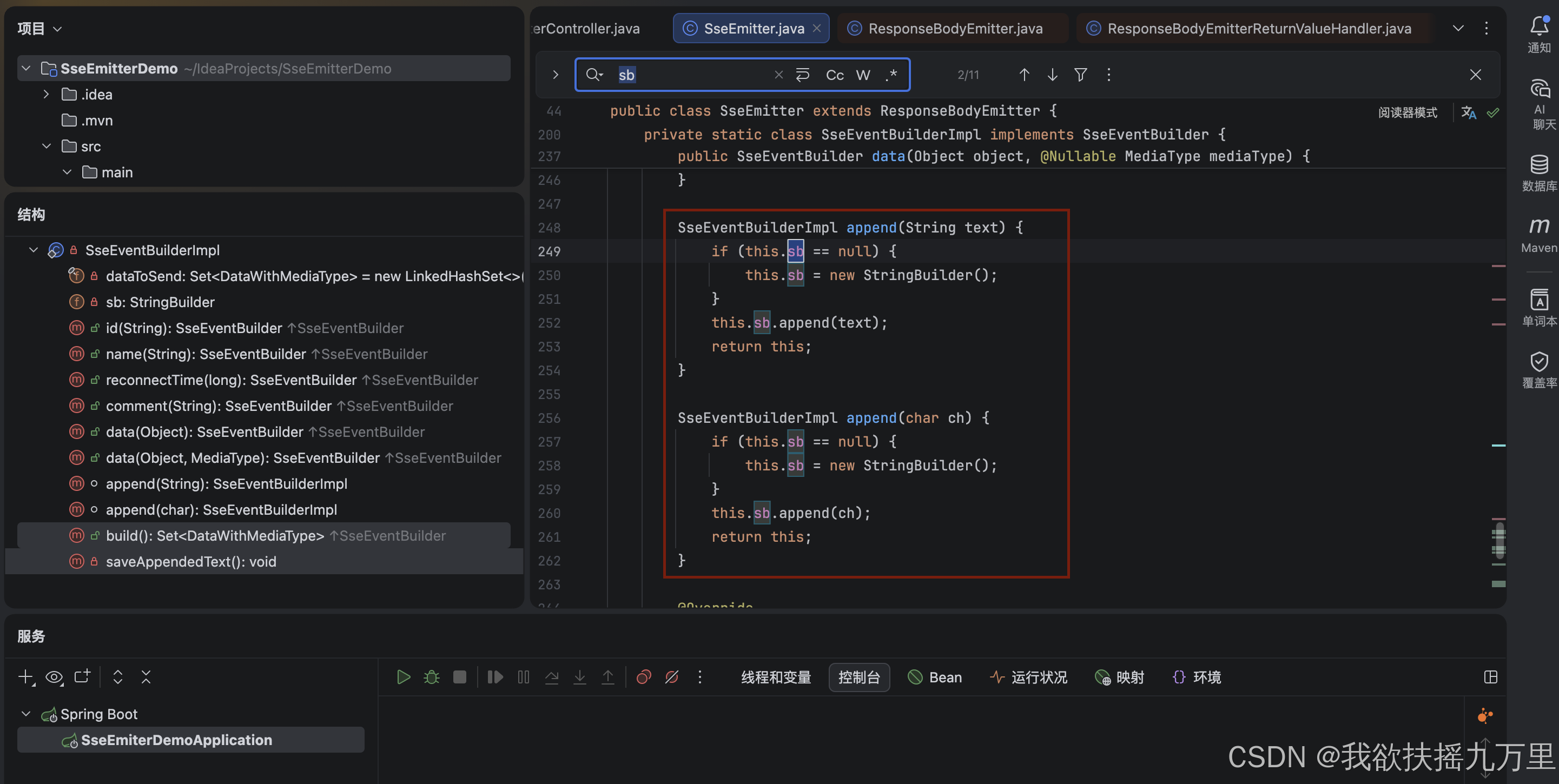This screenshot has width=1559, height=784.
Task: Go to previous search occurrence
Action: point(1024,75)
